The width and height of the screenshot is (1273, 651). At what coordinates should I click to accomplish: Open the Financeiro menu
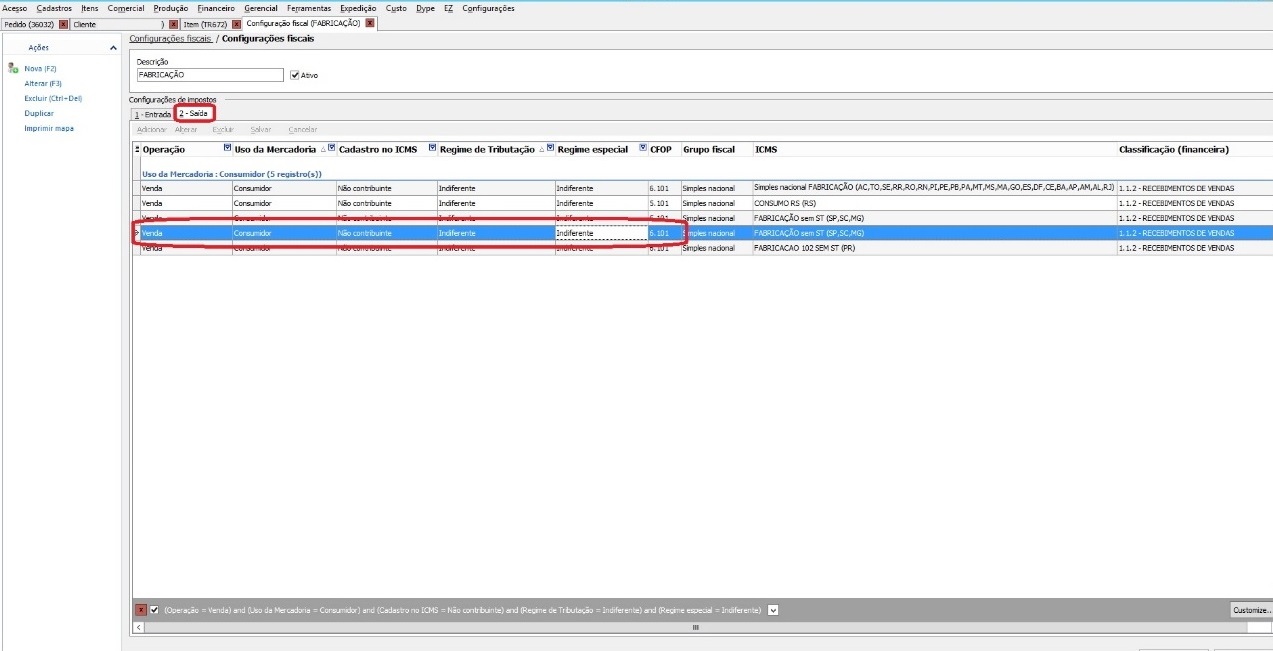coord(216,8)
